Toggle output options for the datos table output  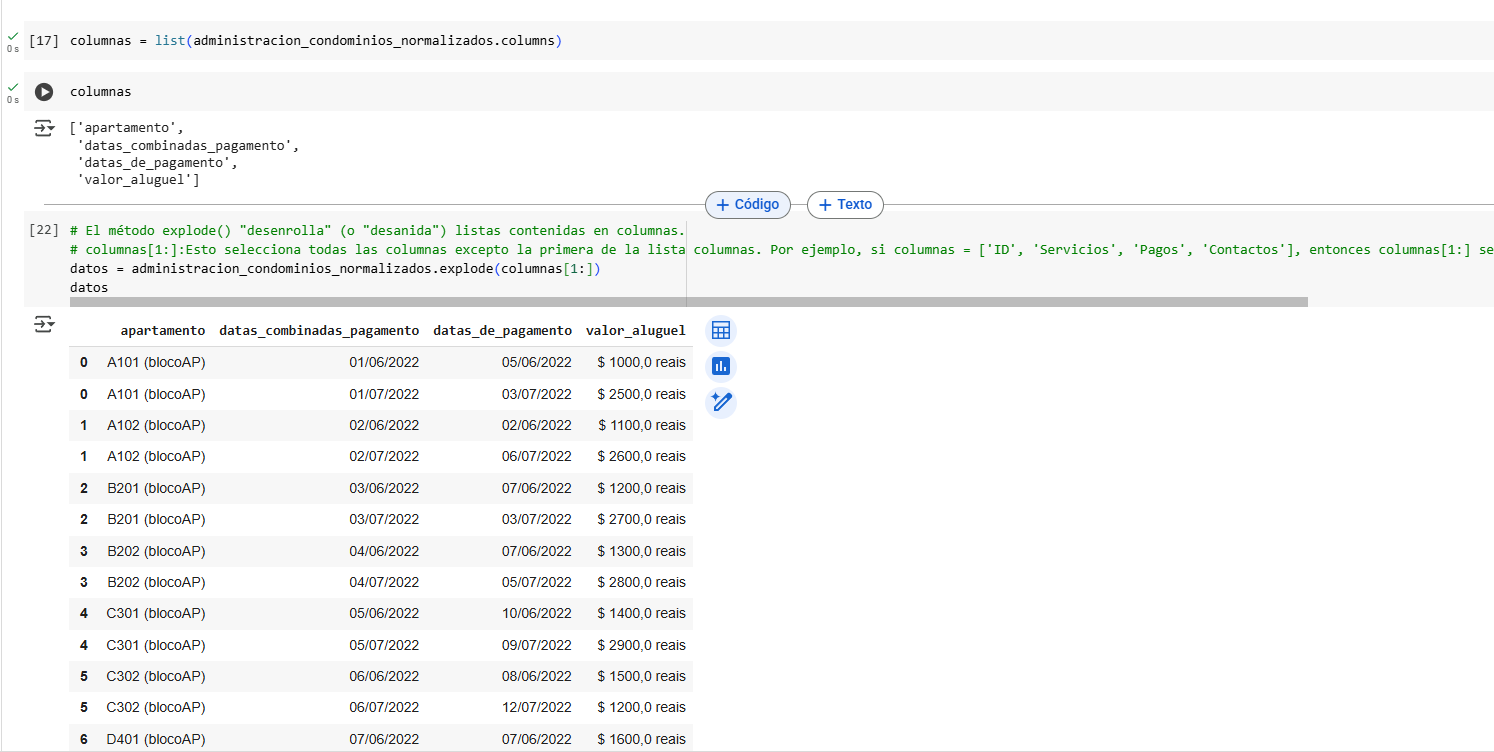44,324
